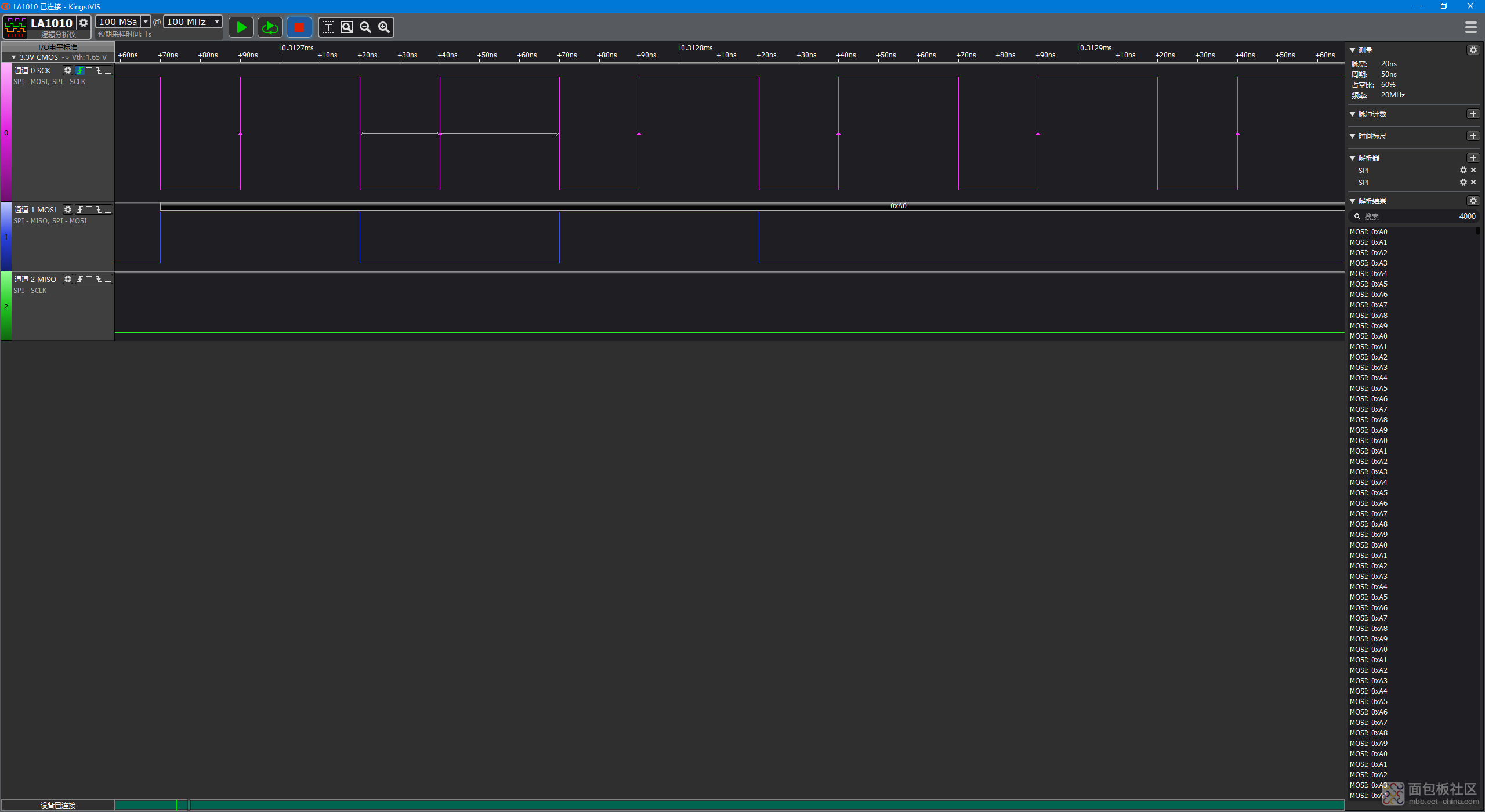Toggle rising-edge trigger on channel 0 SCK
This screenshot has width=1485, height=812.
pos(80,70)
